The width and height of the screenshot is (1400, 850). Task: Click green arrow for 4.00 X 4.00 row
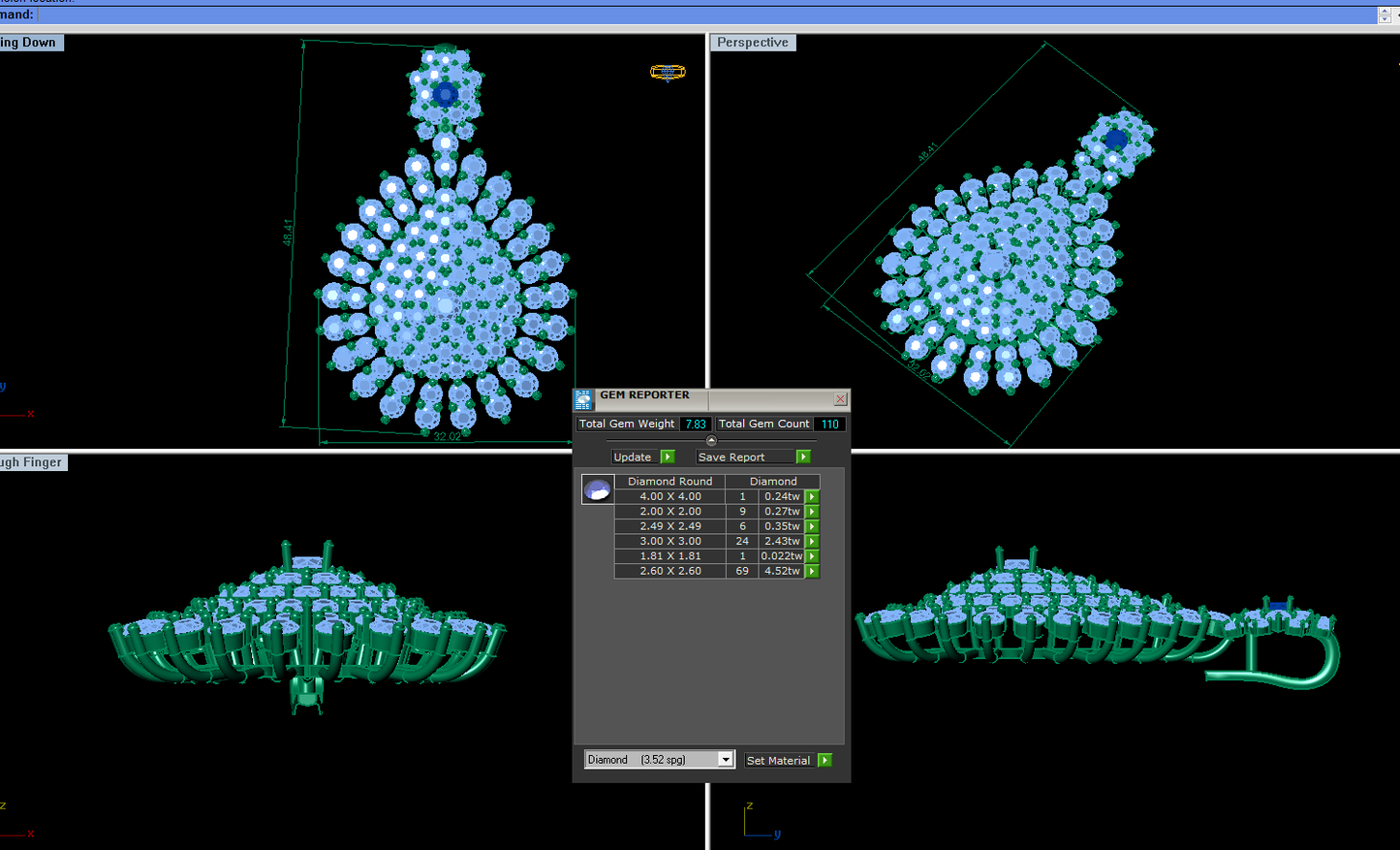click(x=812, y=496)
